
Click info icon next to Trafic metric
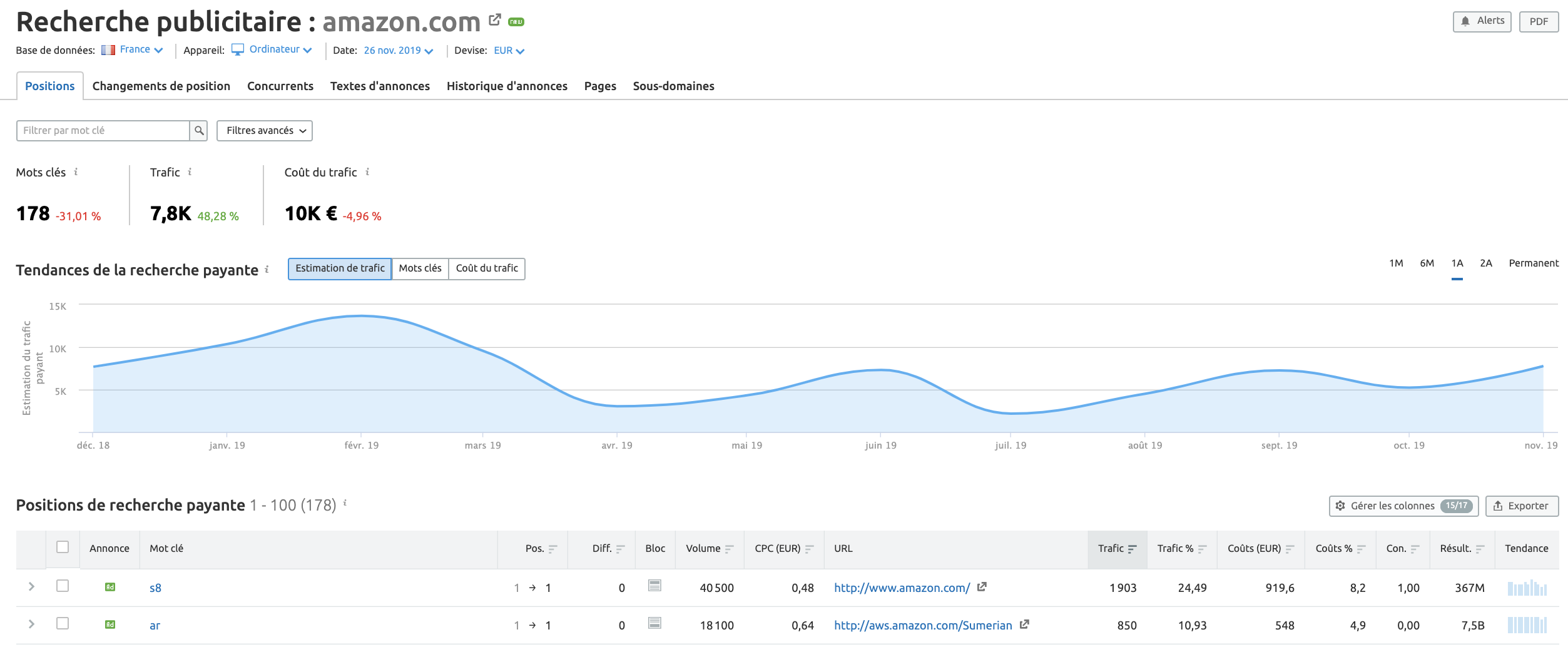coord(190,171)
